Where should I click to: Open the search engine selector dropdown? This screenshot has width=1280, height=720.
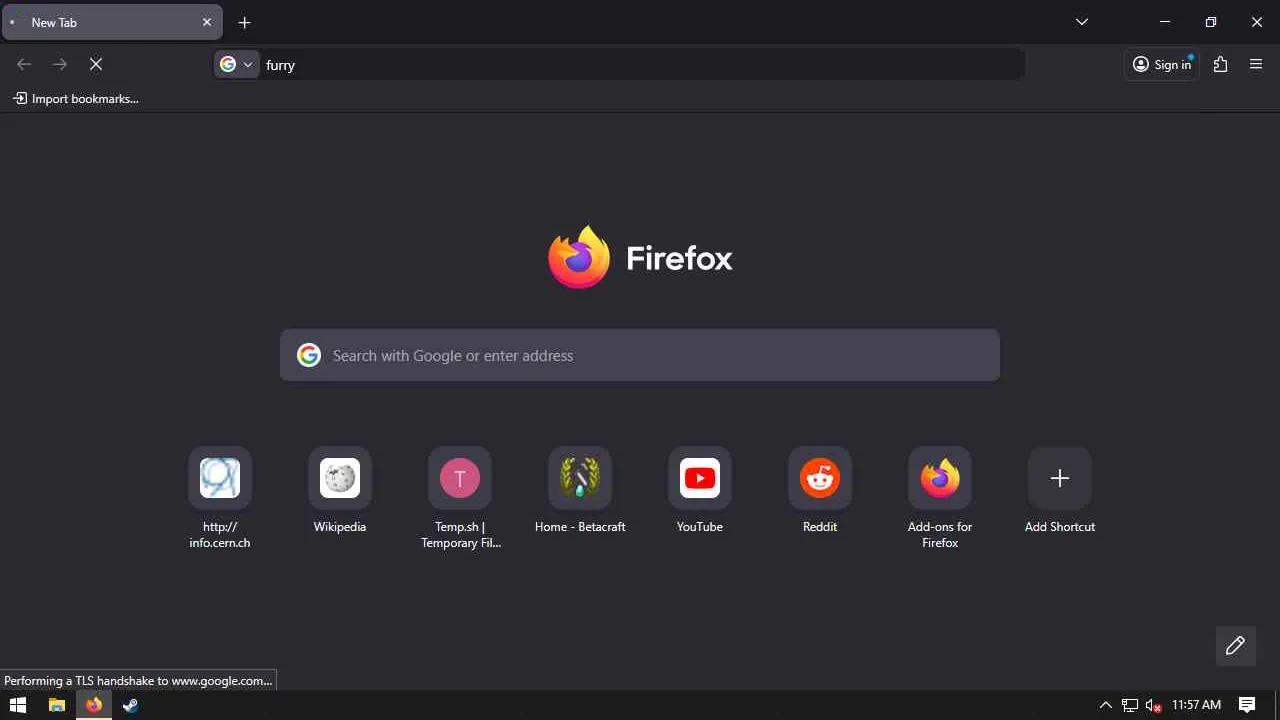[x=237, y=64]
